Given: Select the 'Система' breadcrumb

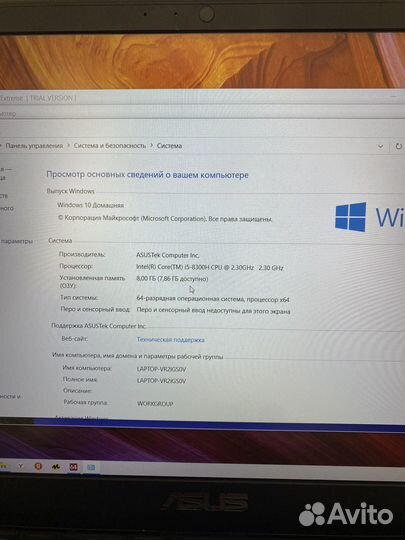Looking at the screenshot, I should coord(169,146).
